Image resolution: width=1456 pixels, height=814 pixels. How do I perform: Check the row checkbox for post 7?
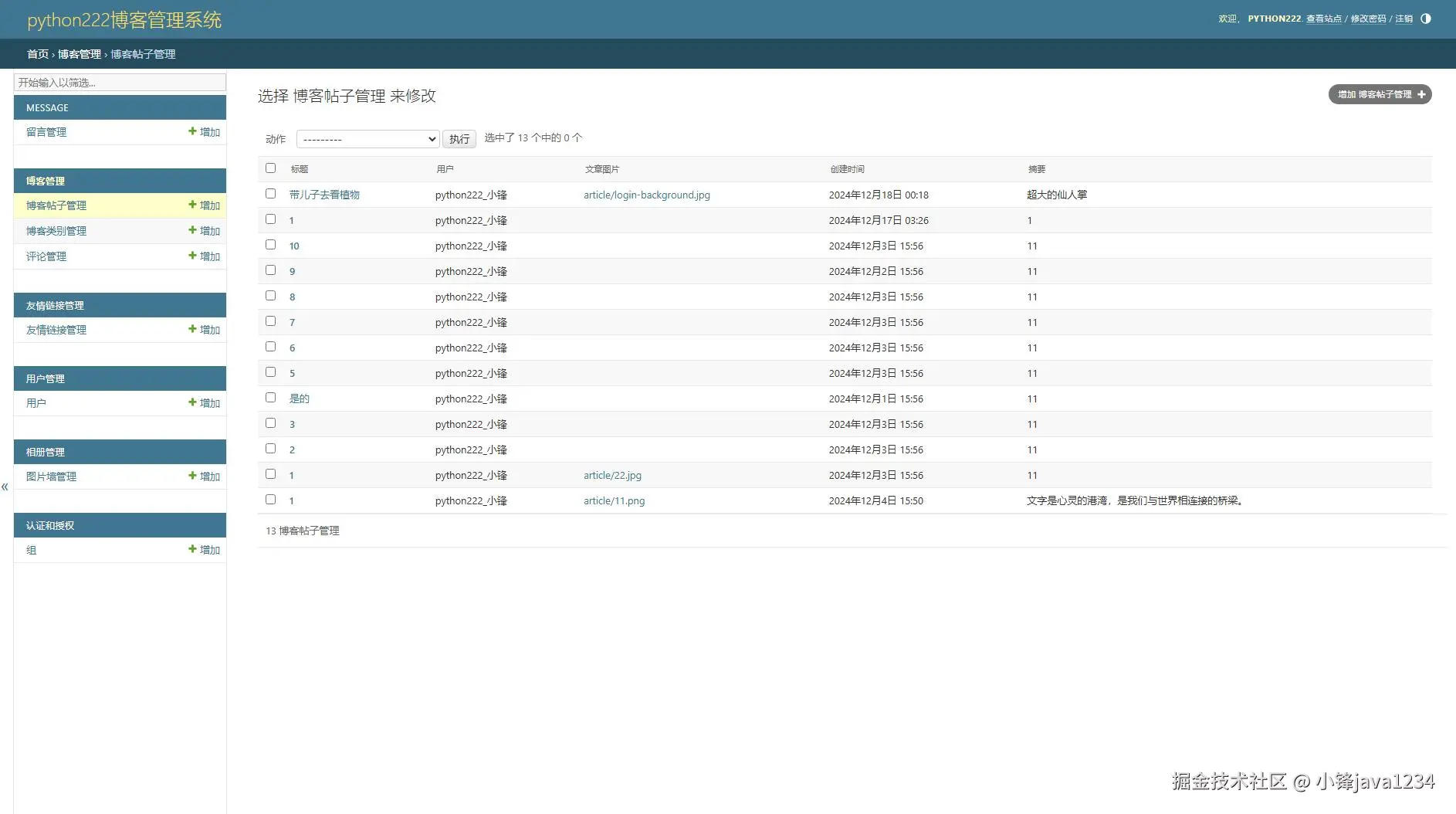270,321
